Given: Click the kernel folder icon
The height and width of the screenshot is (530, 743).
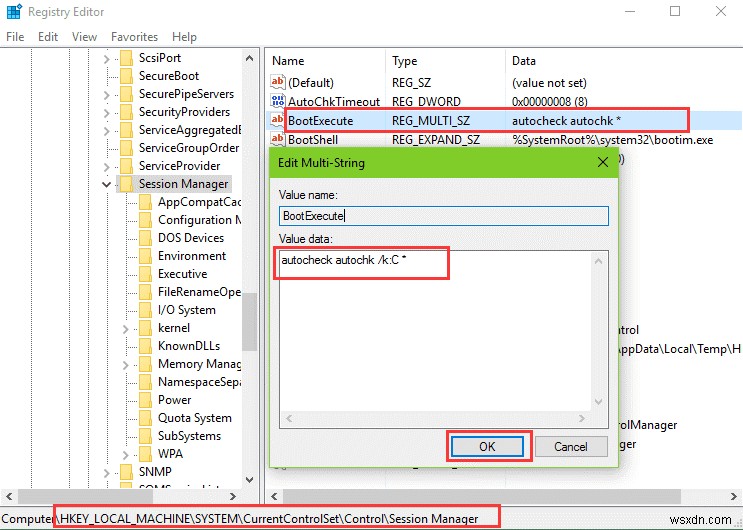Looking at the screenshot, I should (x=145, y=329).
